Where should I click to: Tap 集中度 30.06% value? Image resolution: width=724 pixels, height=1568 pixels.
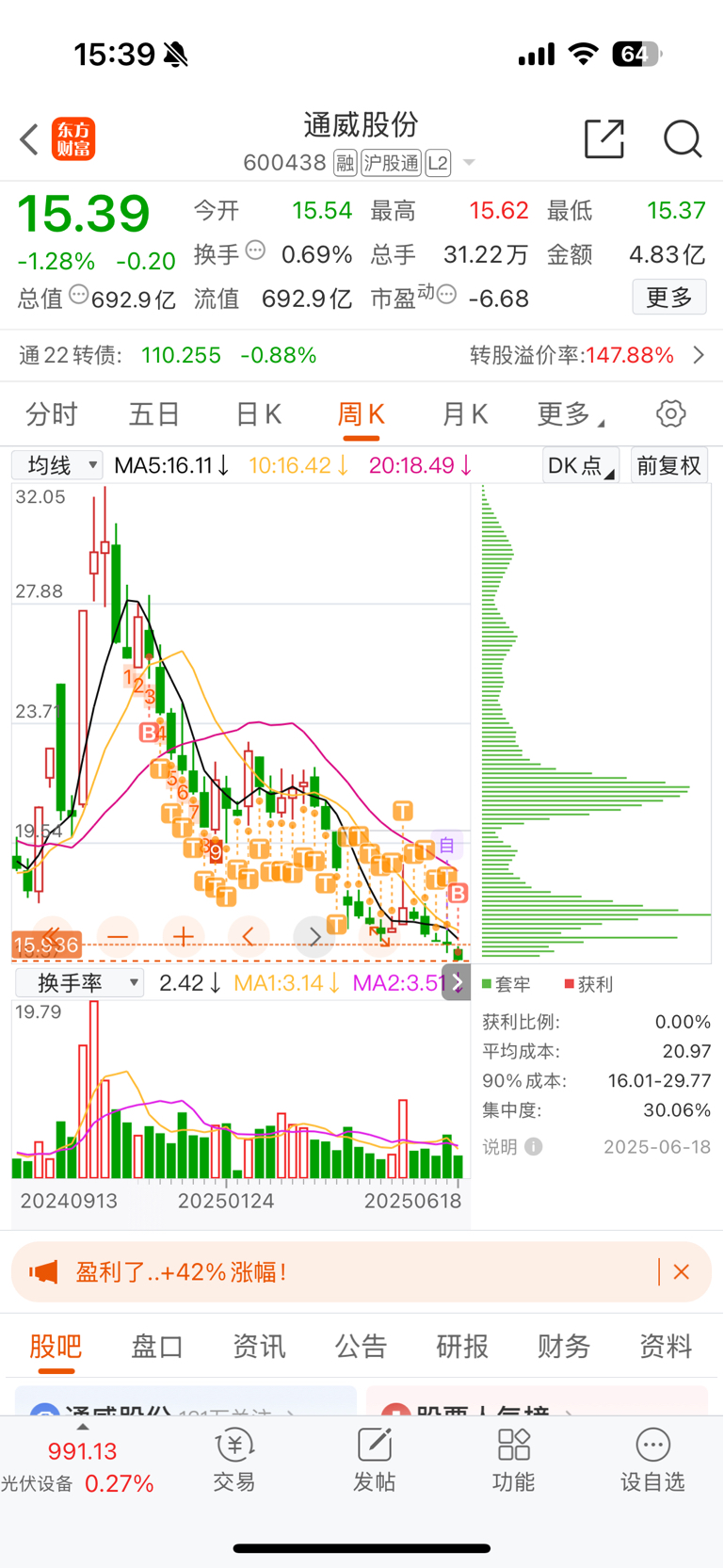[x=677, y=1110]
